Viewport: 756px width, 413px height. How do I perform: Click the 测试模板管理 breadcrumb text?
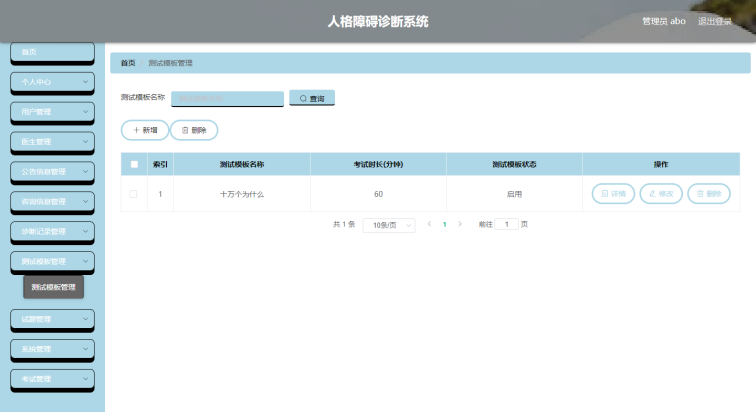point(170,63)
